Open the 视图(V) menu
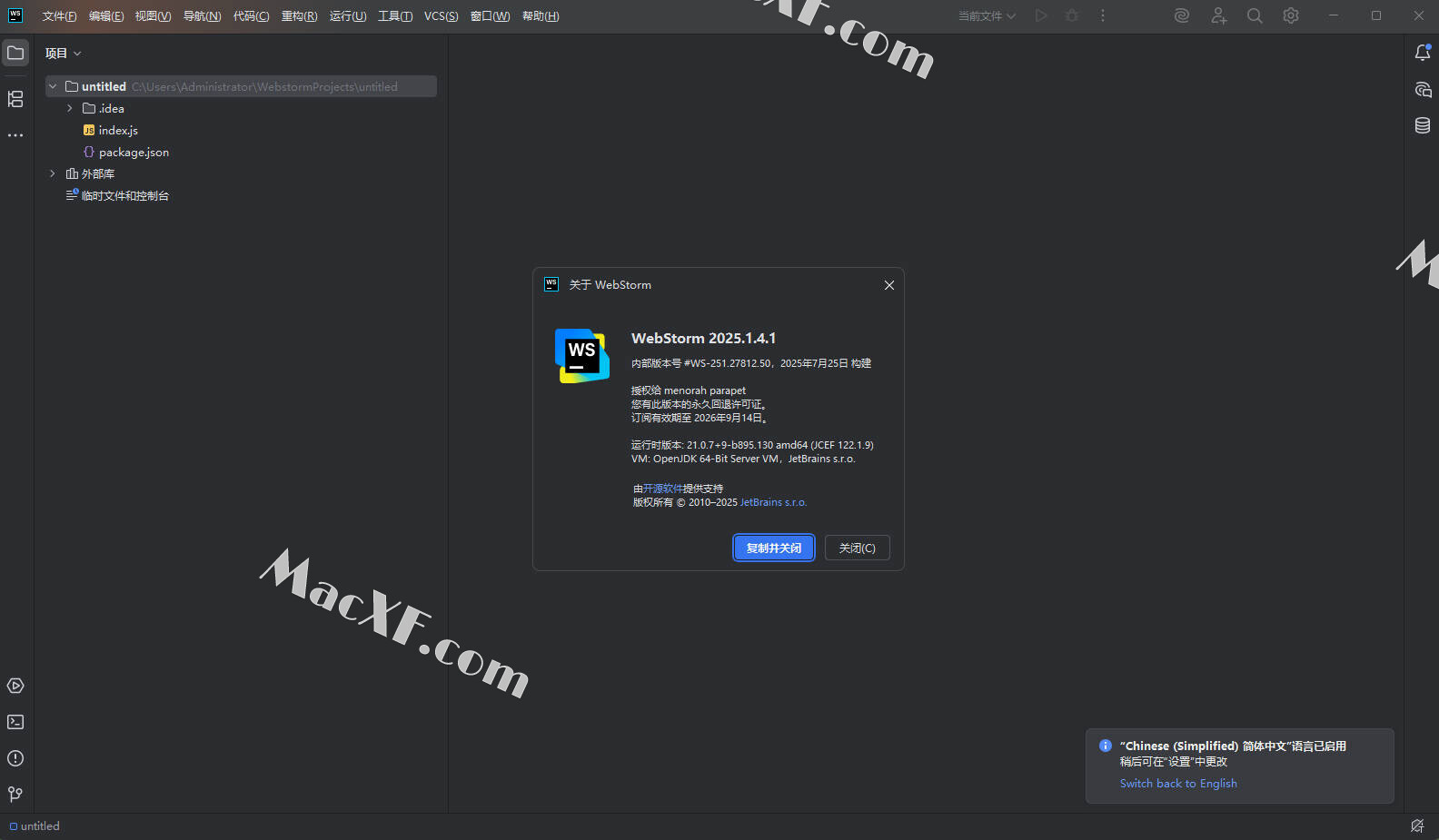1439x840 pixels. tap(153, 15)
